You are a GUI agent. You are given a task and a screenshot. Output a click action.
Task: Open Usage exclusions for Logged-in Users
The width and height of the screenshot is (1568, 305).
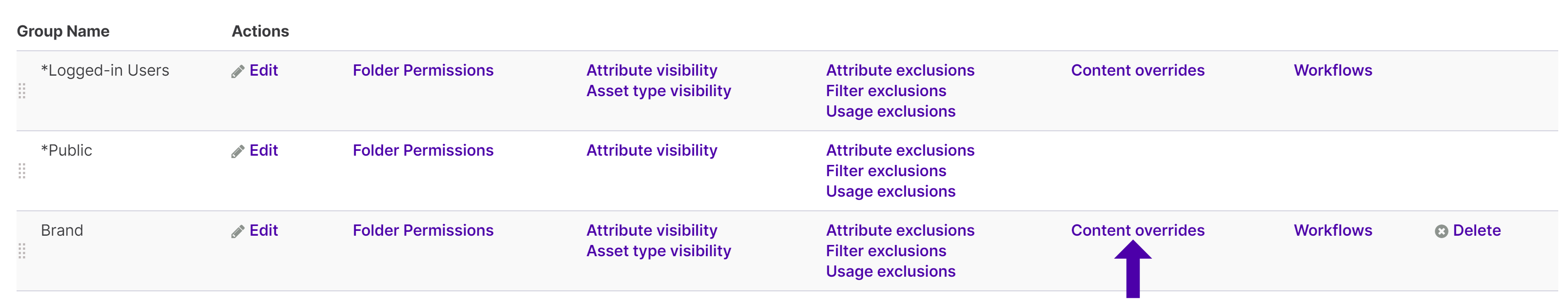click(x=891, y=112)
